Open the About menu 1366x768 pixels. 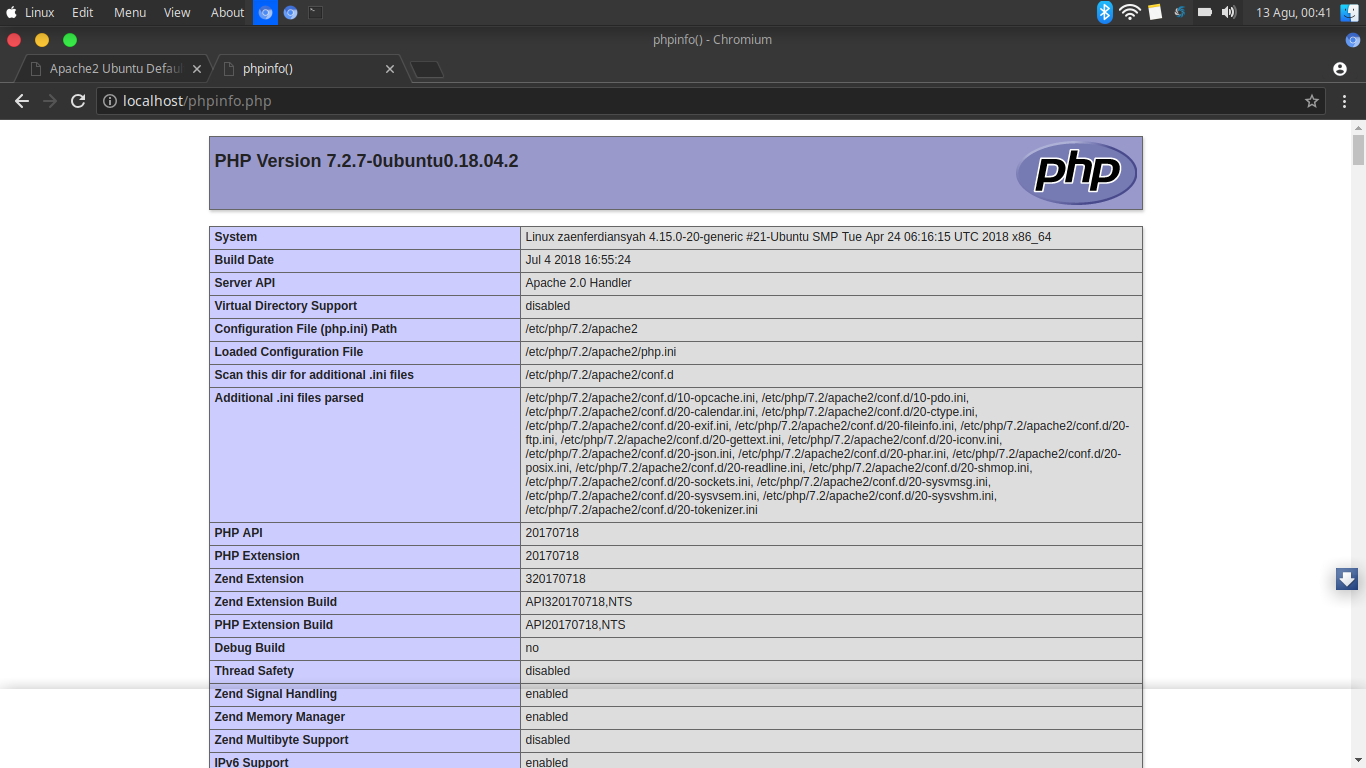click(227, 12)
